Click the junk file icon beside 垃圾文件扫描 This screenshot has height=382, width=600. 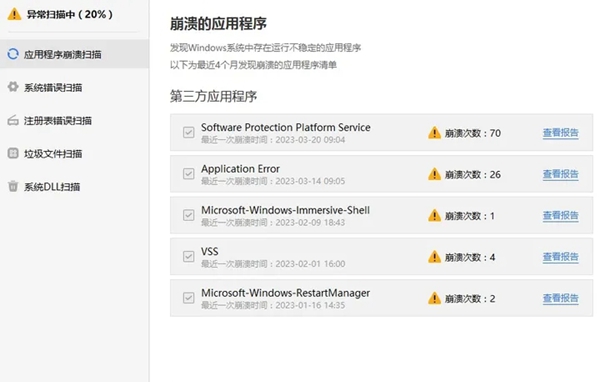pos(13,153)
